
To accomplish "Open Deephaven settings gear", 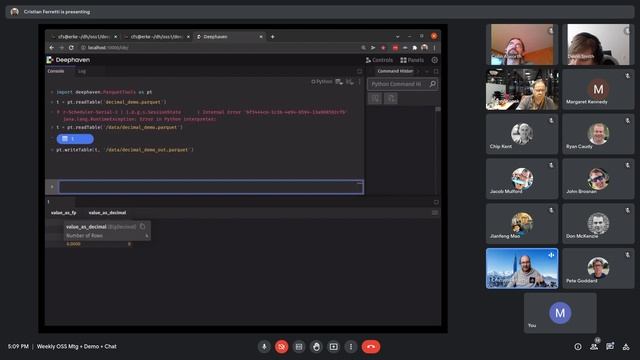I will pos(435,60).
